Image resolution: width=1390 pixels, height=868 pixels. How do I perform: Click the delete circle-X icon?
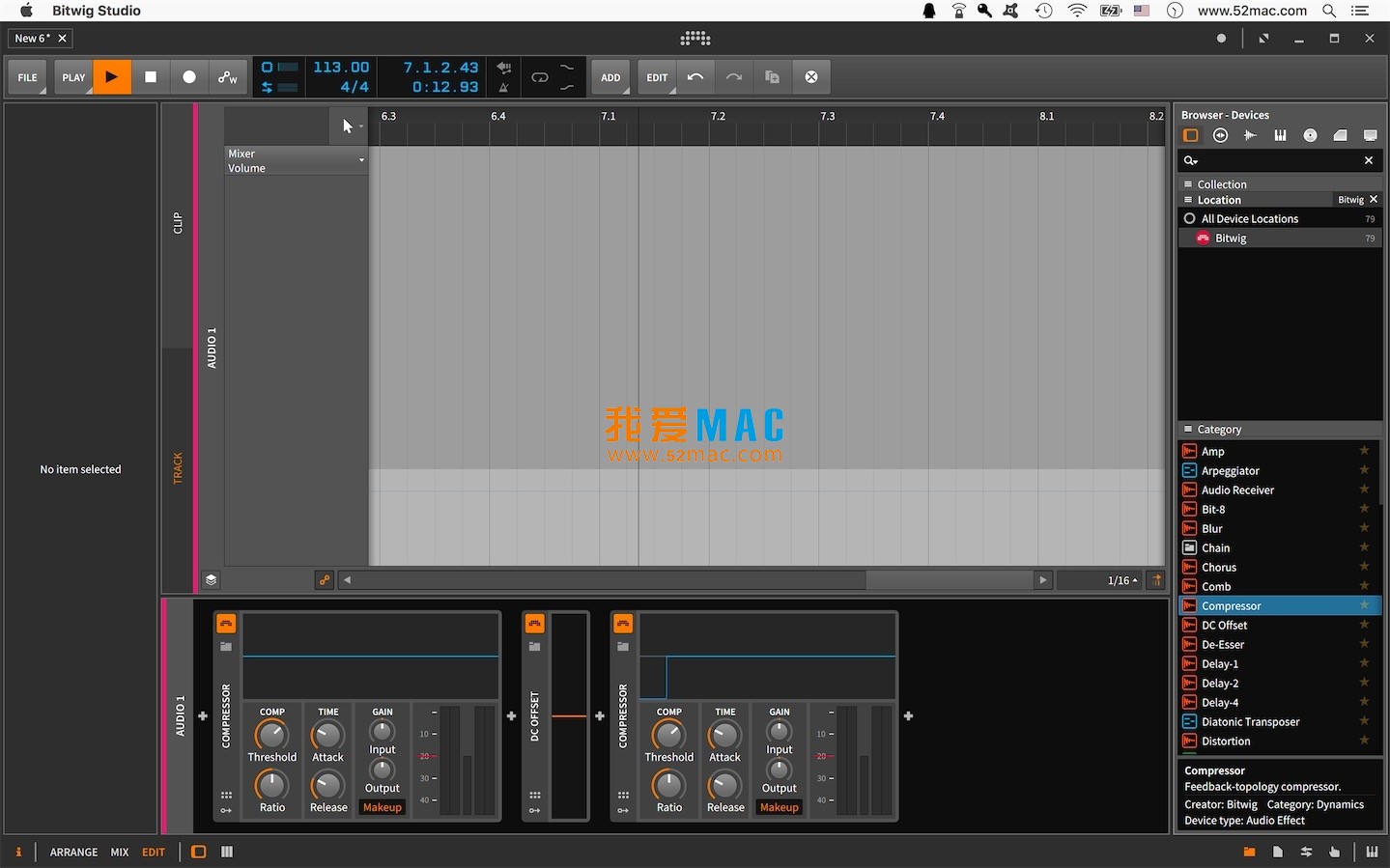tap(811, 77)
